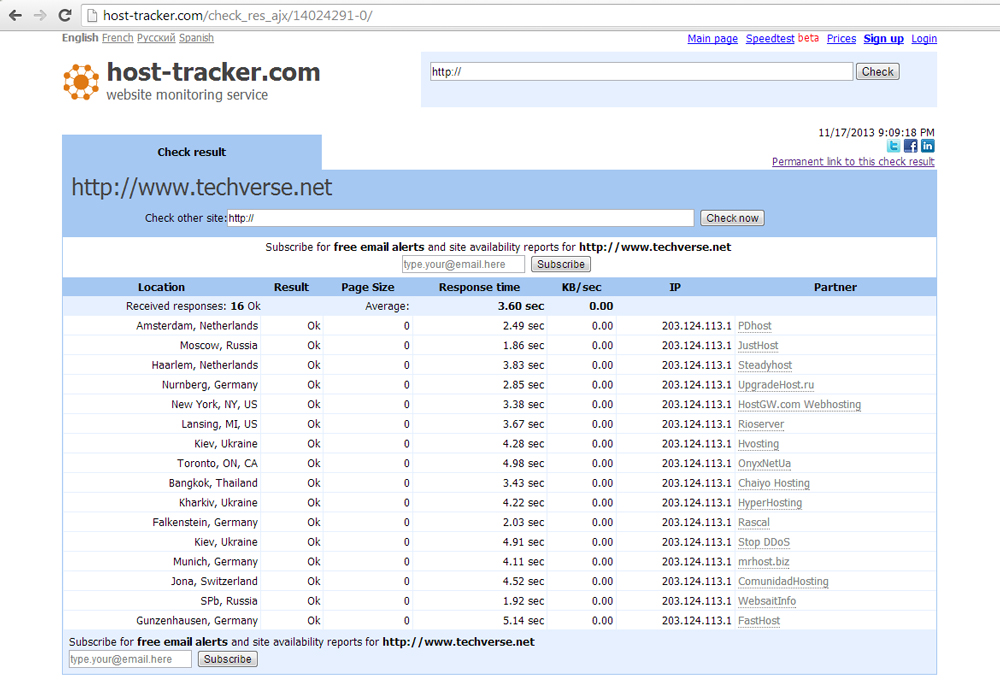Viewport: 1000px width, 688px height.
Task: Click the browser back arrow
Action: pyautogui.click(x=15, y=15)
